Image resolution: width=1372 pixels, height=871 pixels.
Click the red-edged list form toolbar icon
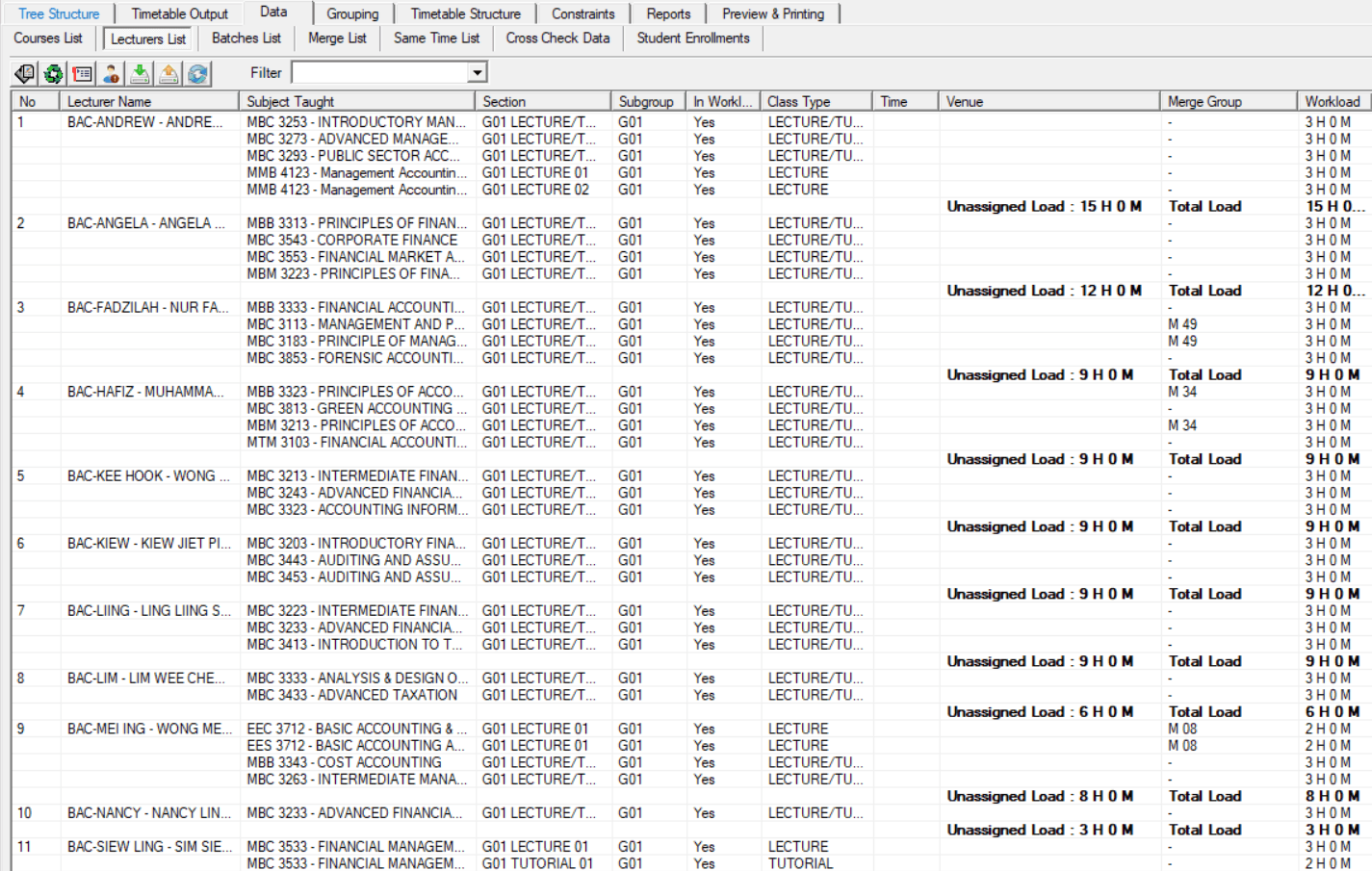(82, 73)
